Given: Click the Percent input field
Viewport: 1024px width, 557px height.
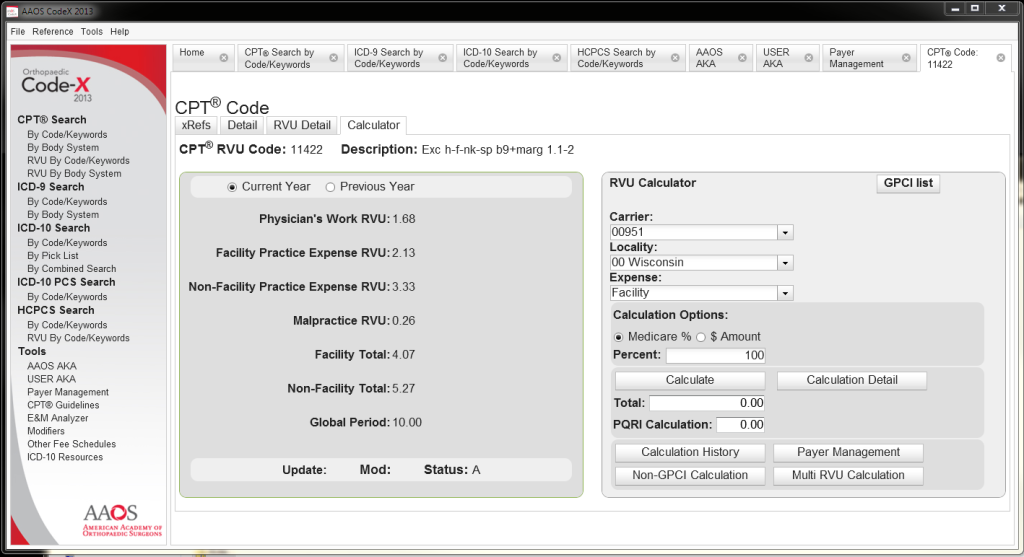Looking at the screenshot, I should [x=715, y=355].
